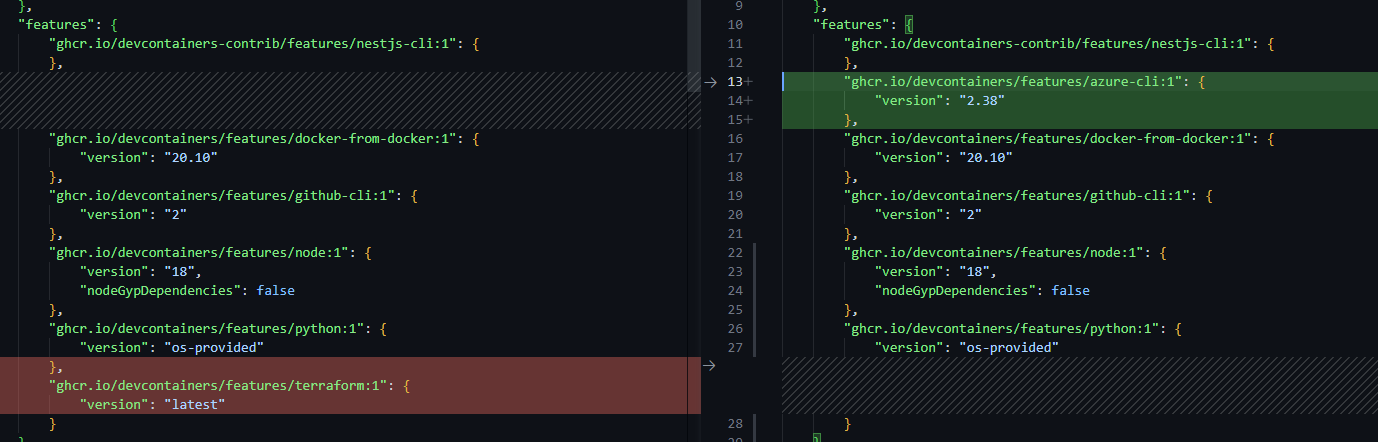Click the node:1 feature on line 22
The image size is (1378, 442).
click(x=1005, y=253)
